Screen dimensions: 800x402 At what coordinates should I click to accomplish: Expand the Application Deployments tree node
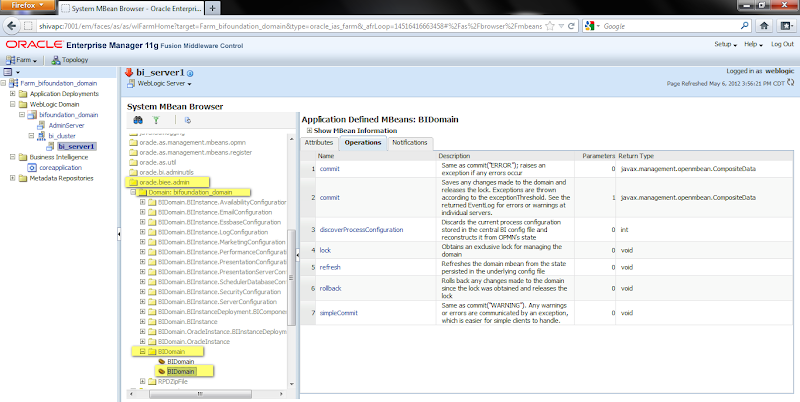tap(9, 93)
